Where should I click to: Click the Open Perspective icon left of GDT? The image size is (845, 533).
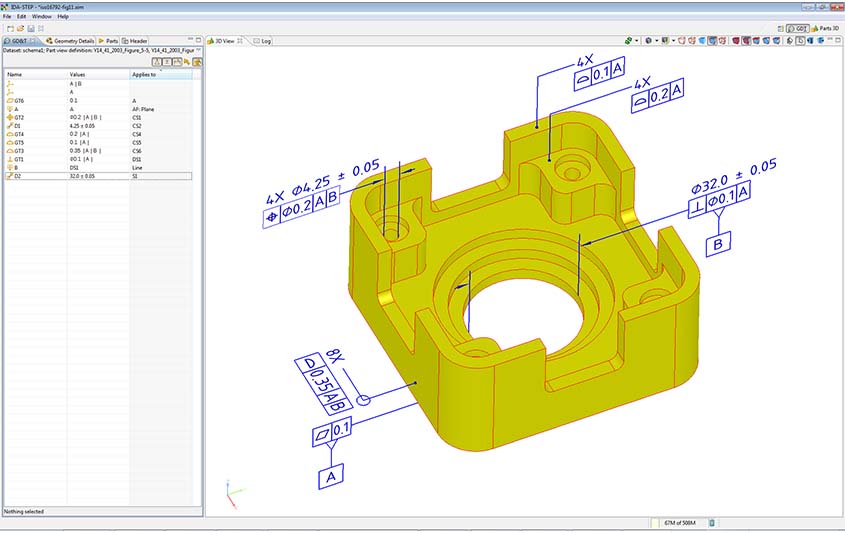(x=779, y=29)
